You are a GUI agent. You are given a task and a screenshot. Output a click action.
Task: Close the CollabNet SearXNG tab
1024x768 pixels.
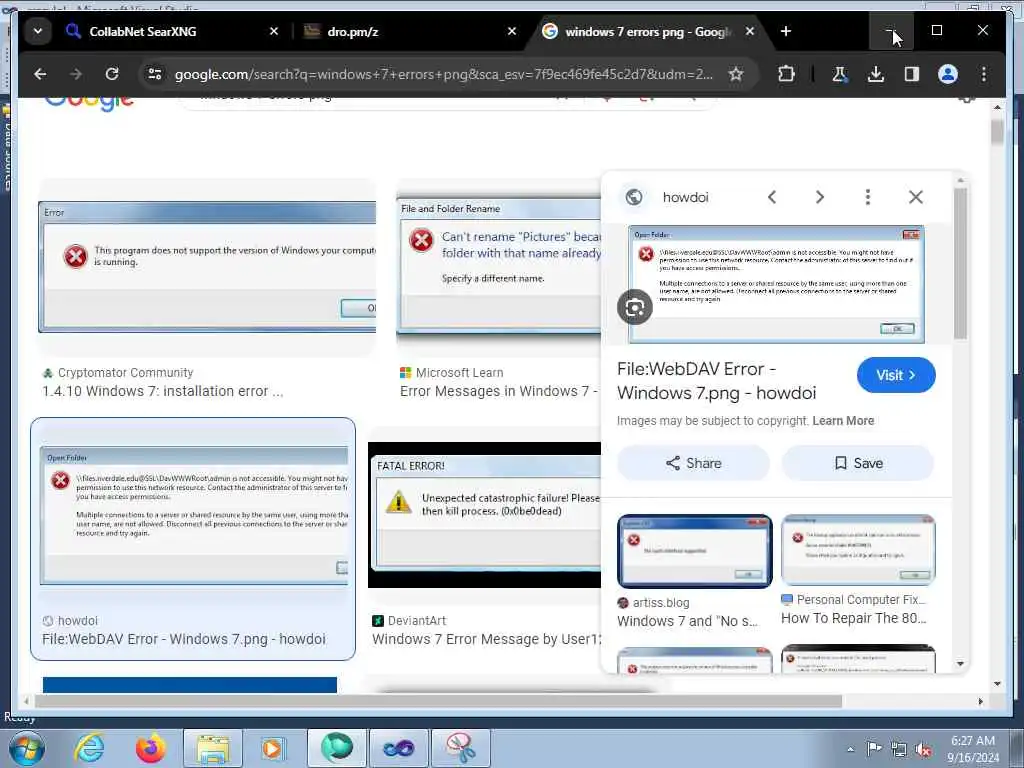274,31
